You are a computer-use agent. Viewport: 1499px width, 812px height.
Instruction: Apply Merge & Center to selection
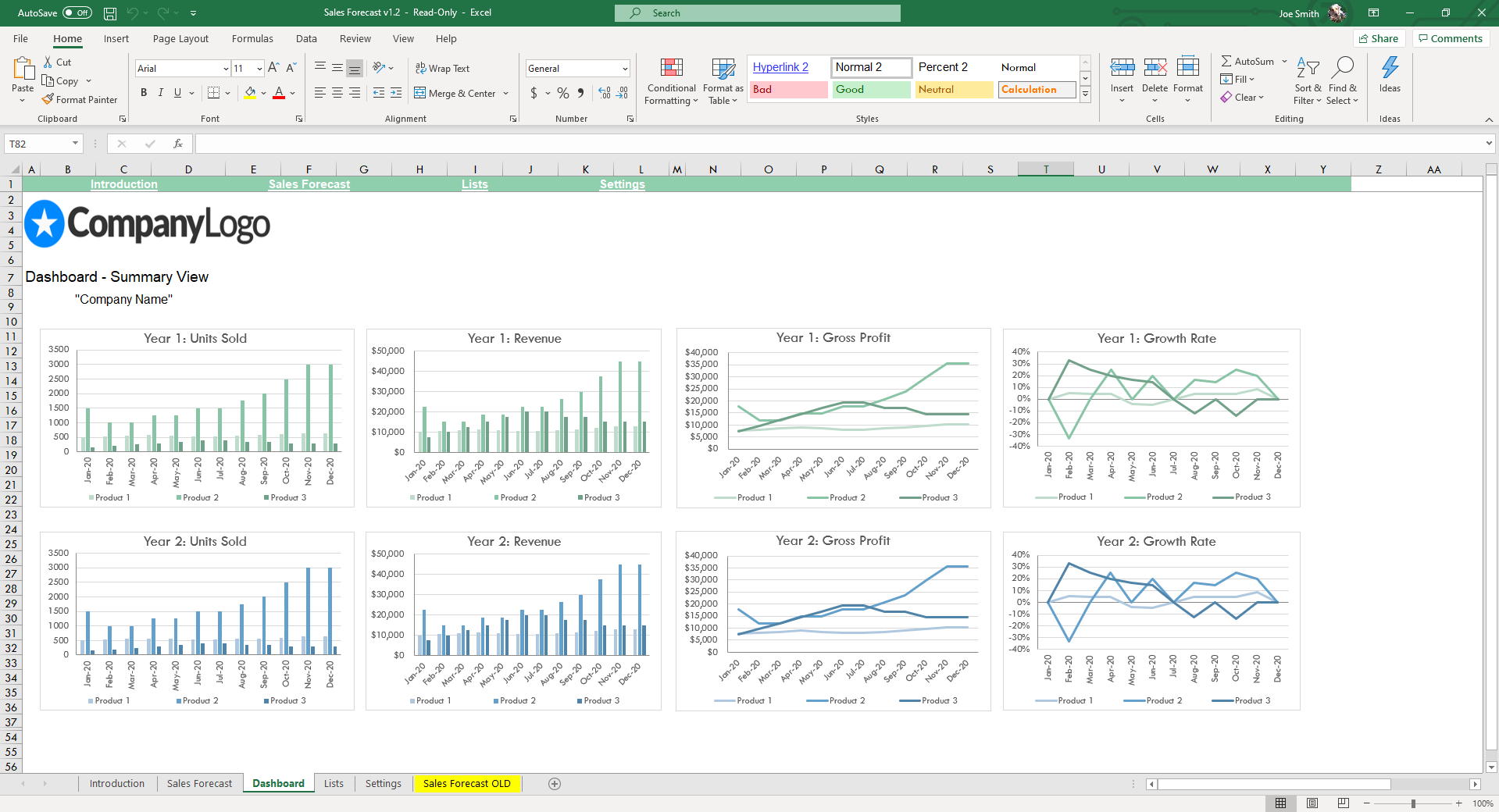(457, 93)
